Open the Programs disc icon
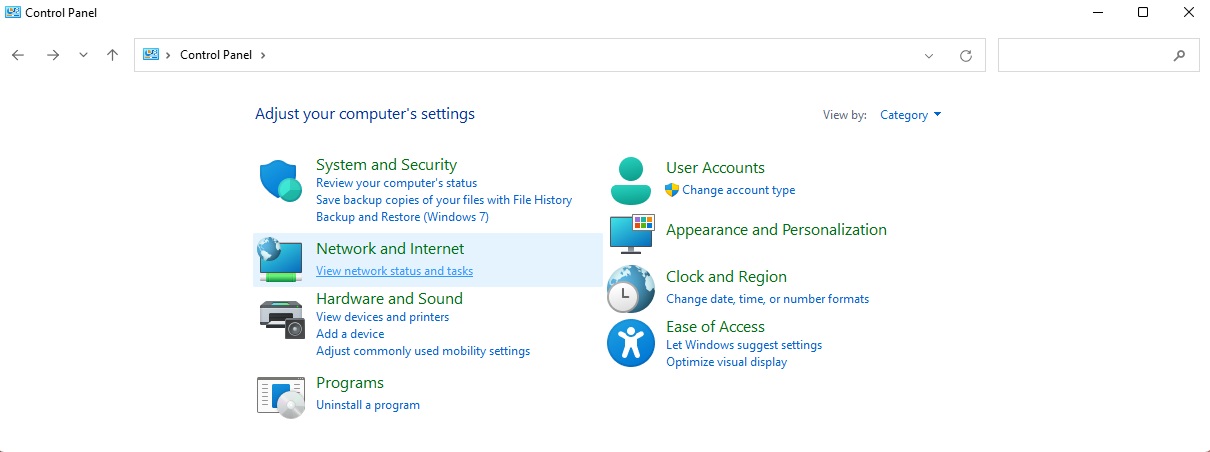The height and width of the screenshot is (452, 1210). 281,396
